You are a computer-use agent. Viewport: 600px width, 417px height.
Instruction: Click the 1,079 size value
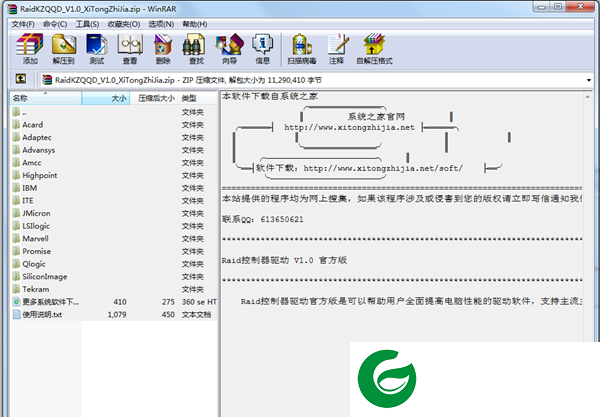click(117, 314)
